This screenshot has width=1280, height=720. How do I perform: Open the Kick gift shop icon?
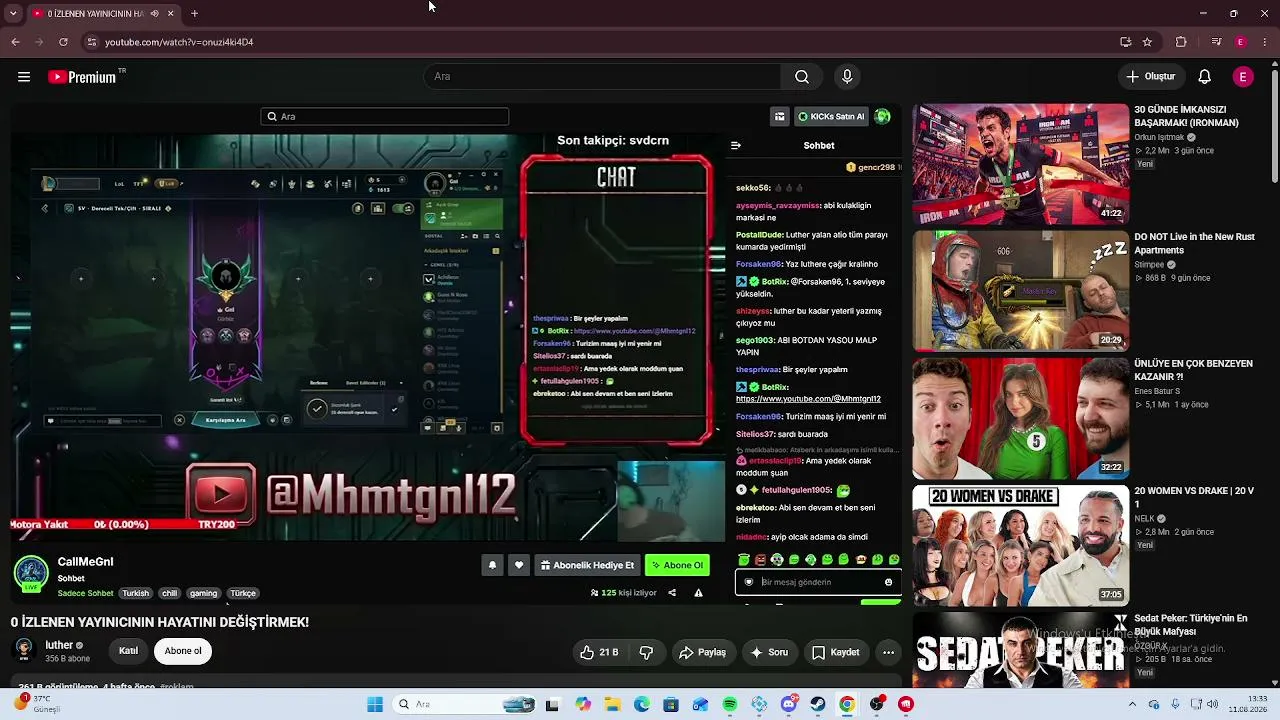[x=780, y=117]
